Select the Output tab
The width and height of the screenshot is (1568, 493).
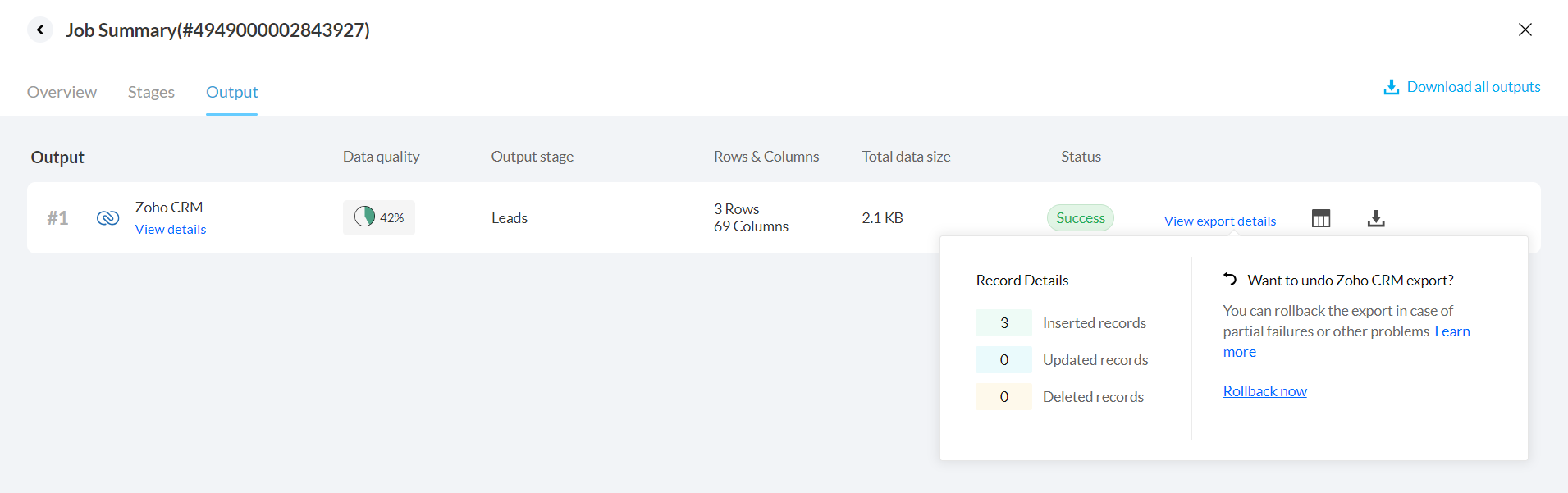click(x=231, y=92)
